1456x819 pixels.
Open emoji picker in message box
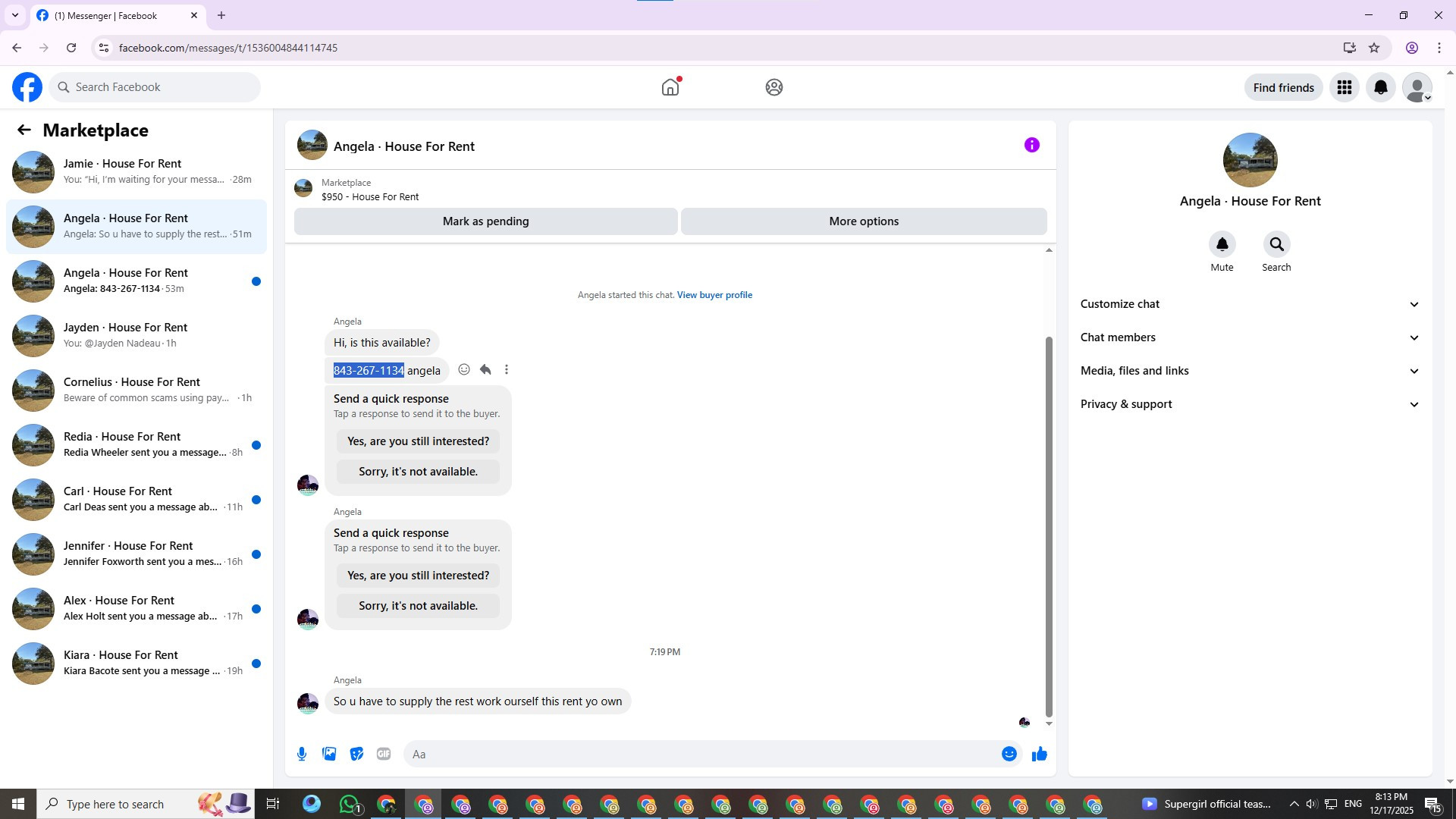click(1009, 754)
